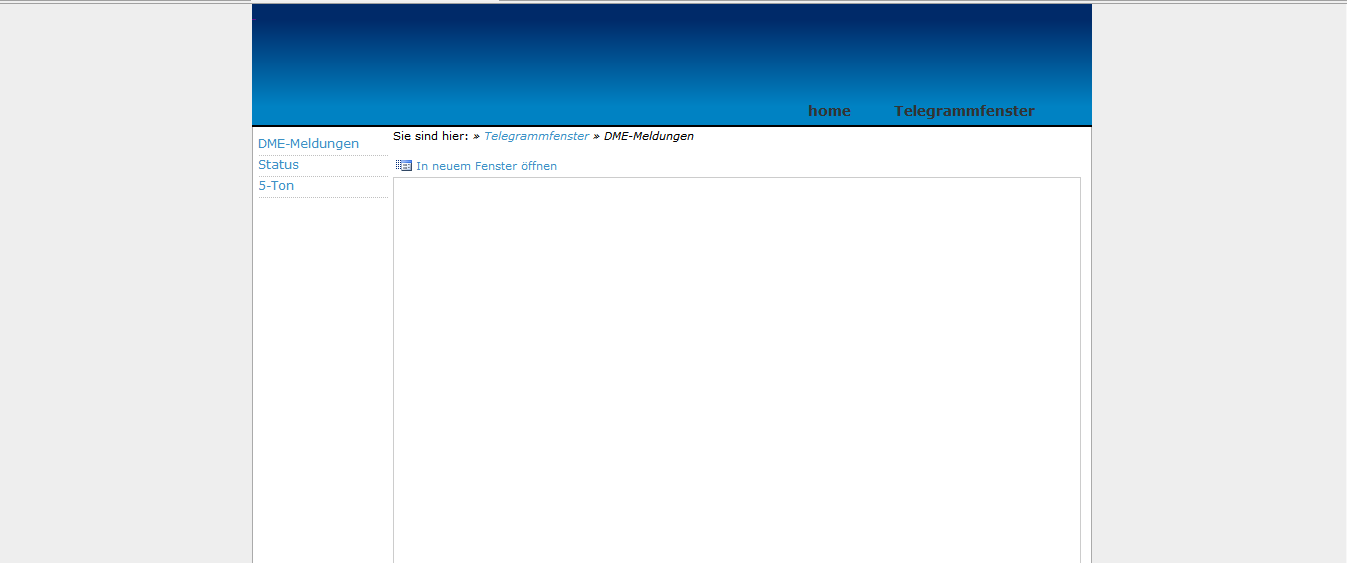Click the header bar left of the home item

pyautogui.click(x=600, y=111)
